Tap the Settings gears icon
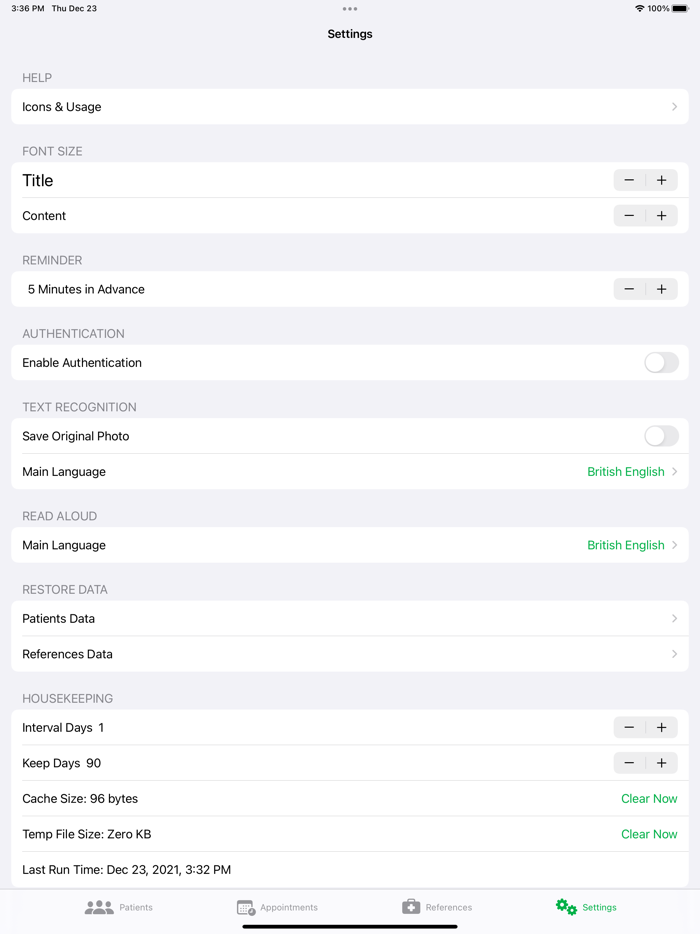The image size is (700, 934). tap(567, 907)
